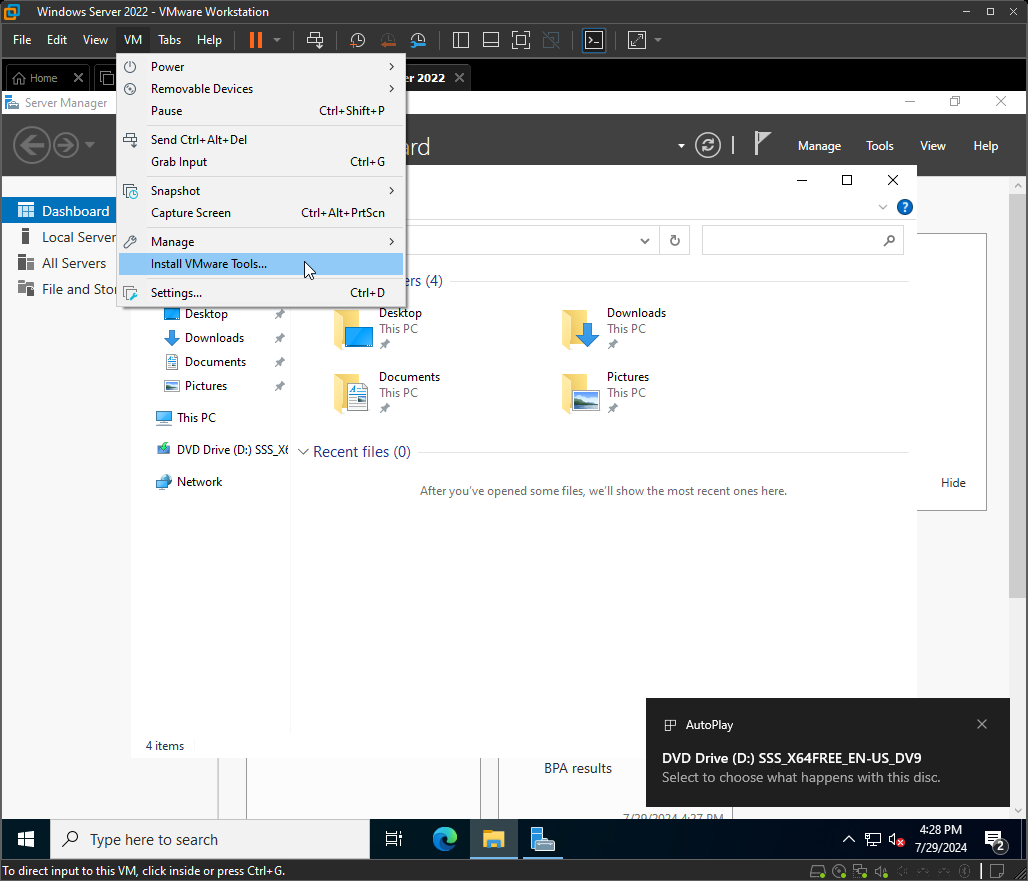Choose Pause from the VM menu
The image size is (1028, 881).
[261, 111]
